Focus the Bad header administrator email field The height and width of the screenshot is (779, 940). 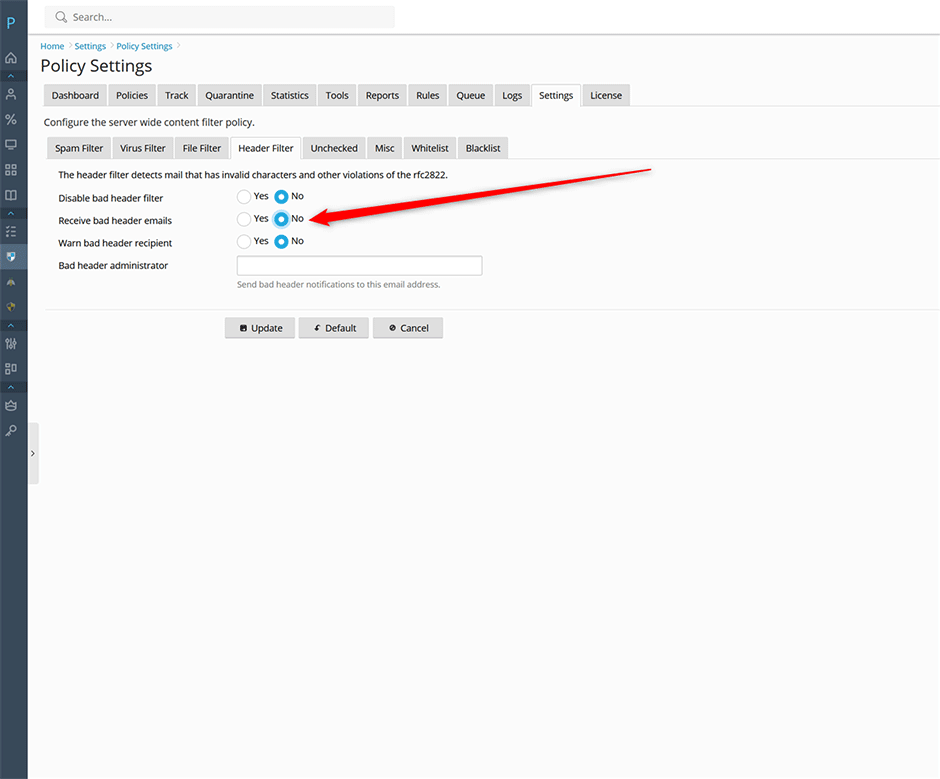pyautogui.click(x=360, y=266)
